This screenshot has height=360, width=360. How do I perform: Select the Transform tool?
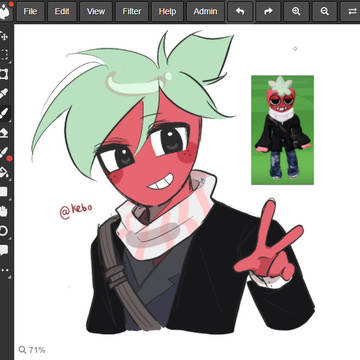[4, 74]
